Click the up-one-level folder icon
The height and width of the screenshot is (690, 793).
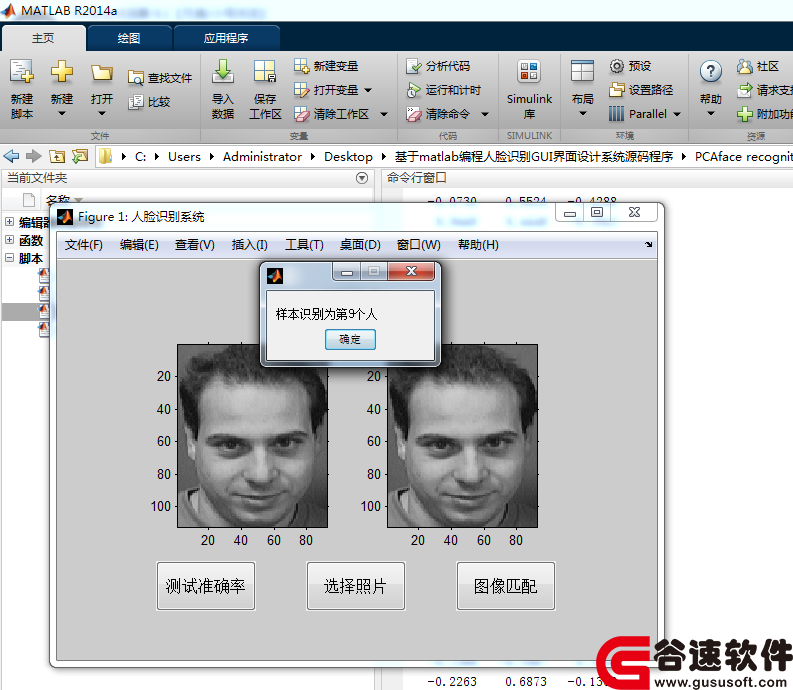pyautogui.click(x=57, y=156)
